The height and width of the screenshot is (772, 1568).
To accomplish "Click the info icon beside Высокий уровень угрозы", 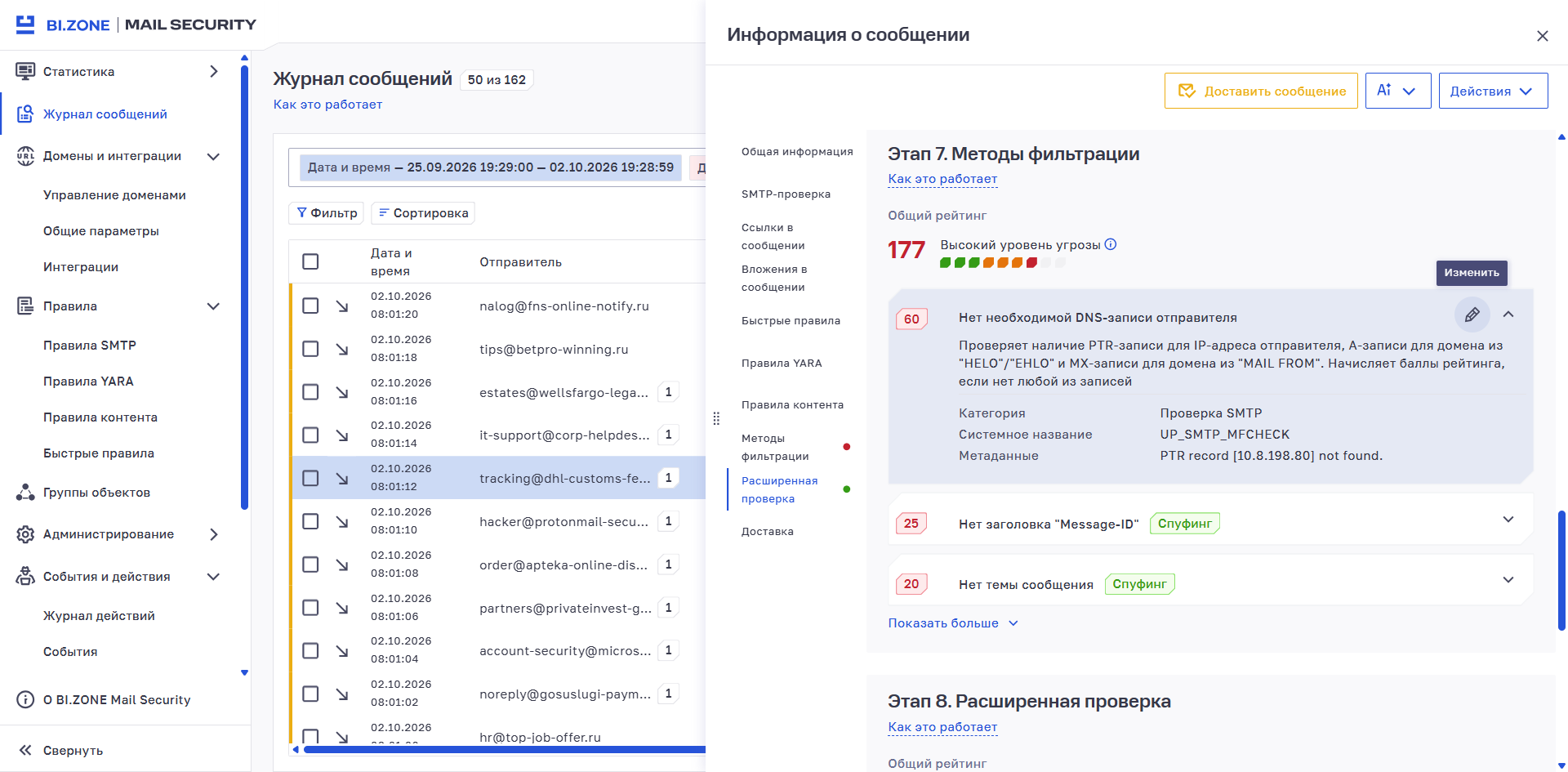I will [x=1111, y=244].
